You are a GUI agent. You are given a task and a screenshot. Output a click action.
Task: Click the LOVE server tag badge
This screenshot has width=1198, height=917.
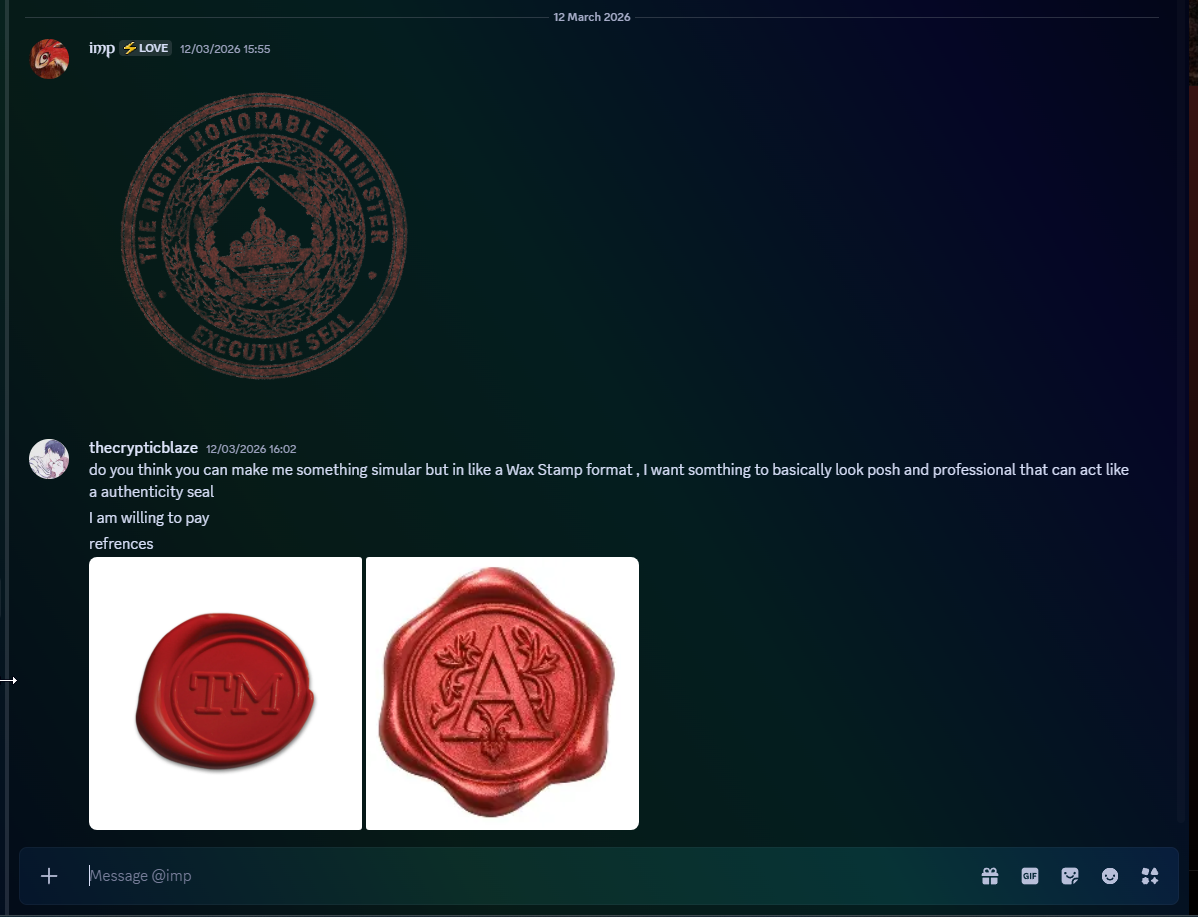pos(146,48)
